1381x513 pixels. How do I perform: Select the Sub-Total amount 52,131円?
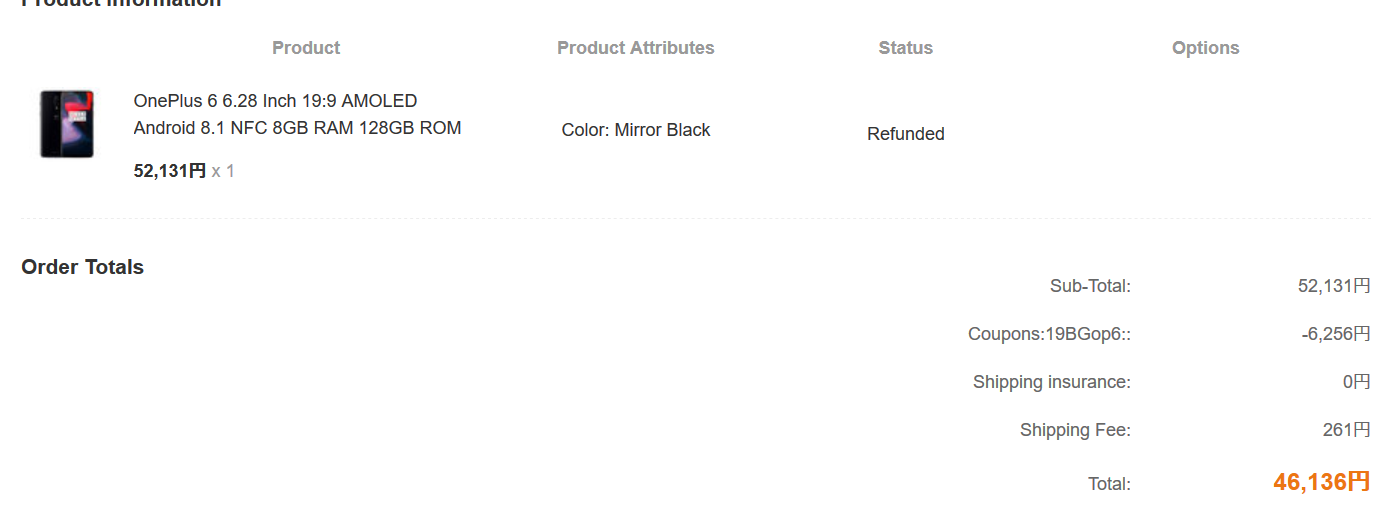[1334, 286]
